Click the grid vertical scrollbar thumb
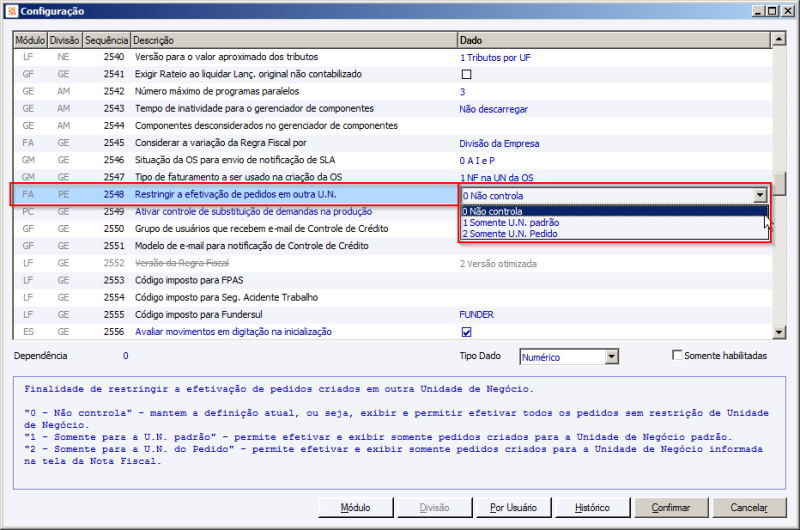This screenshot has height=530, width=800. [779, 184]
